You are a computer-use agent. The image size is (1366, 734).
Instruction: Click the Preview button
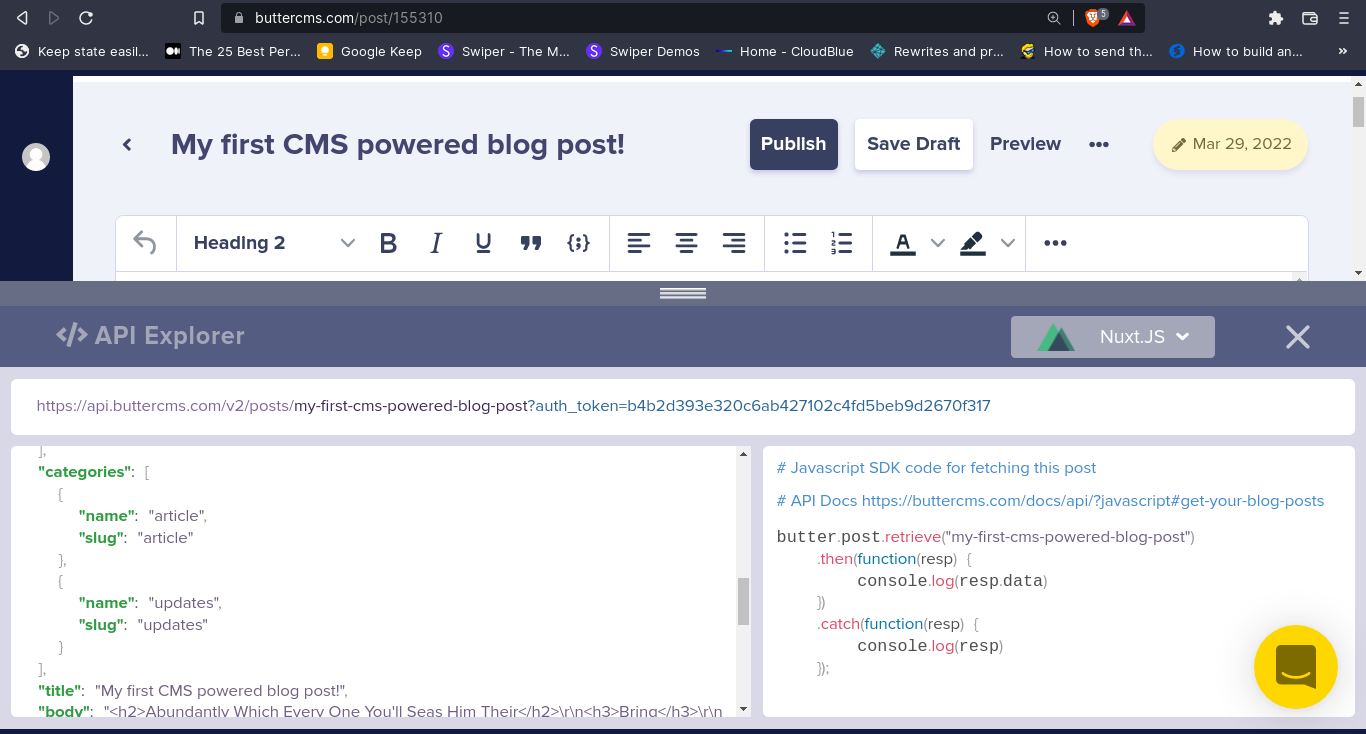(1025, 144)
